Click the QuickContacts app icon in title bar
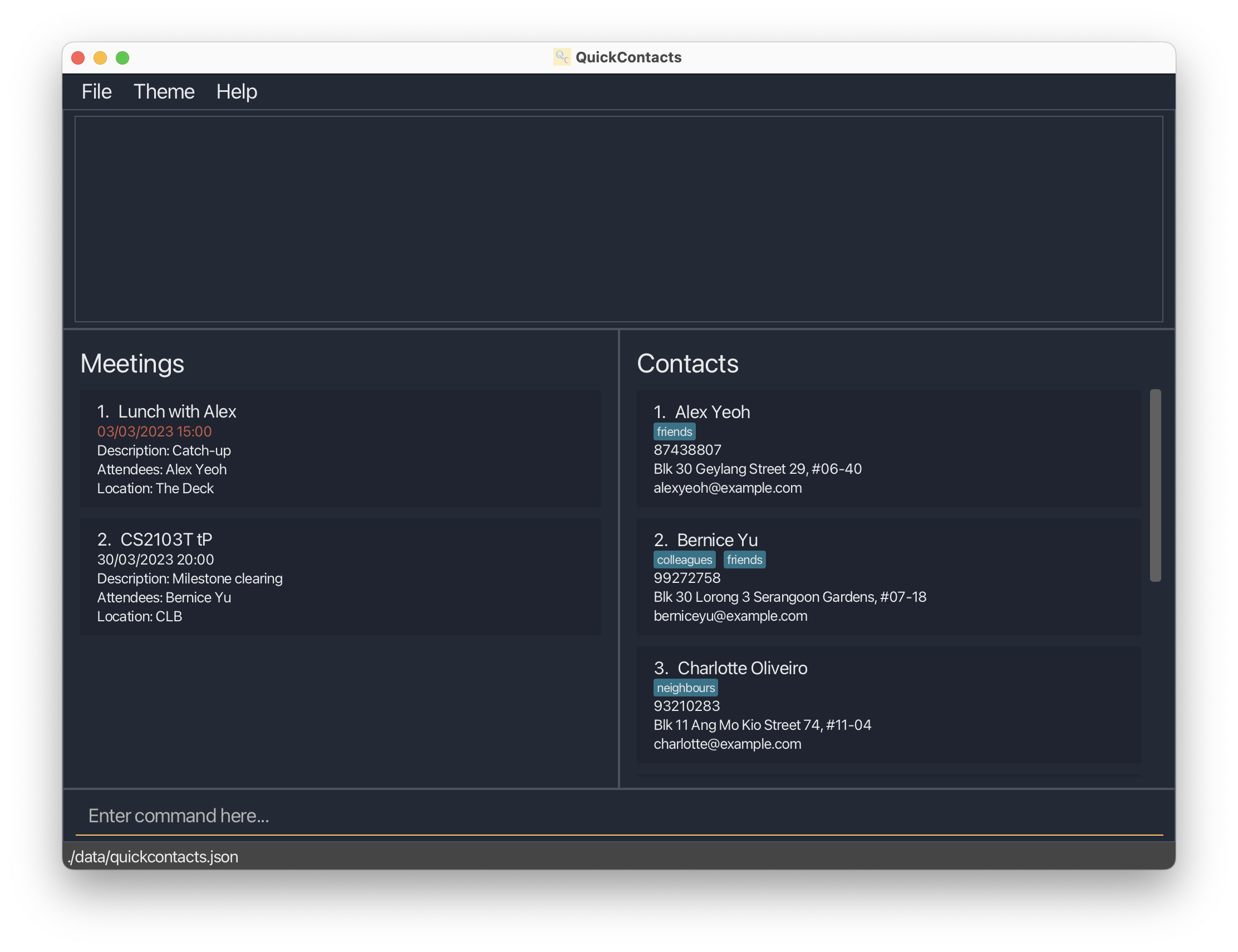Viewport: 1238px width, 952px height. click(x=562, y=57)
